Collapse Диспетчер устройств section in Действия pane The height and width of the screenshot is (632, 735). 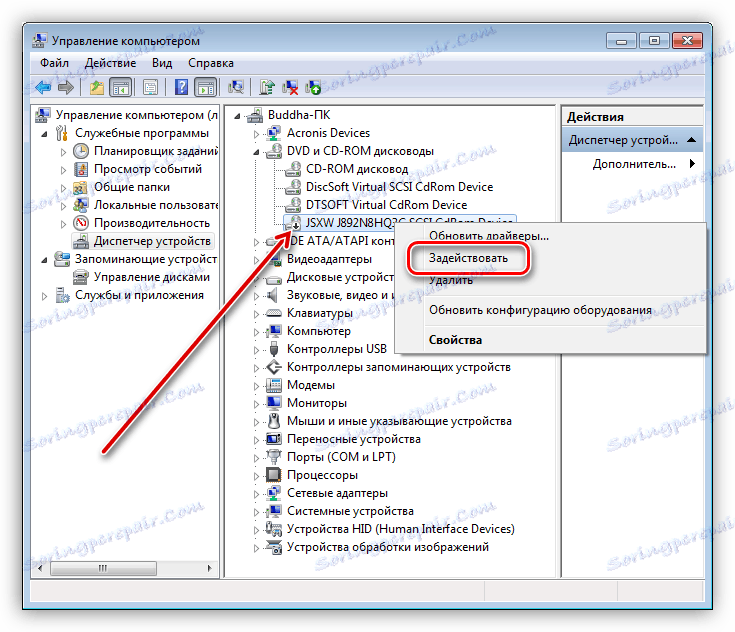(x=691, y=140)
